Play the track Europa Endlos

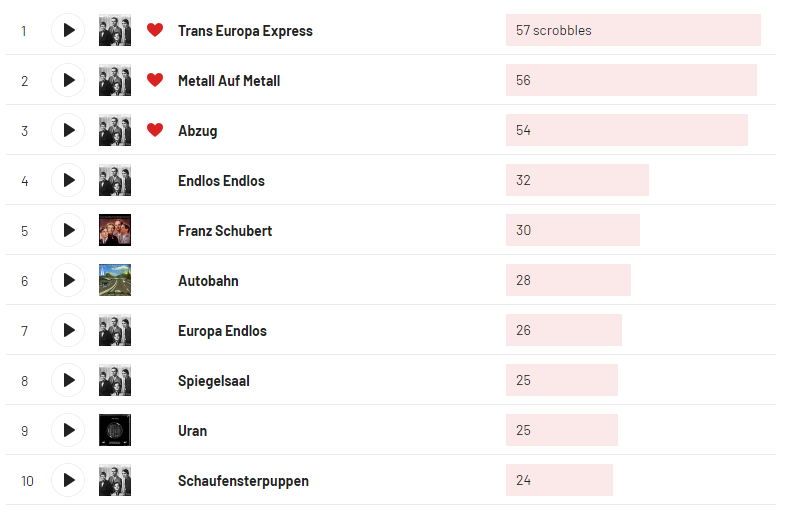pyautogui.click(x=68, y=330)
